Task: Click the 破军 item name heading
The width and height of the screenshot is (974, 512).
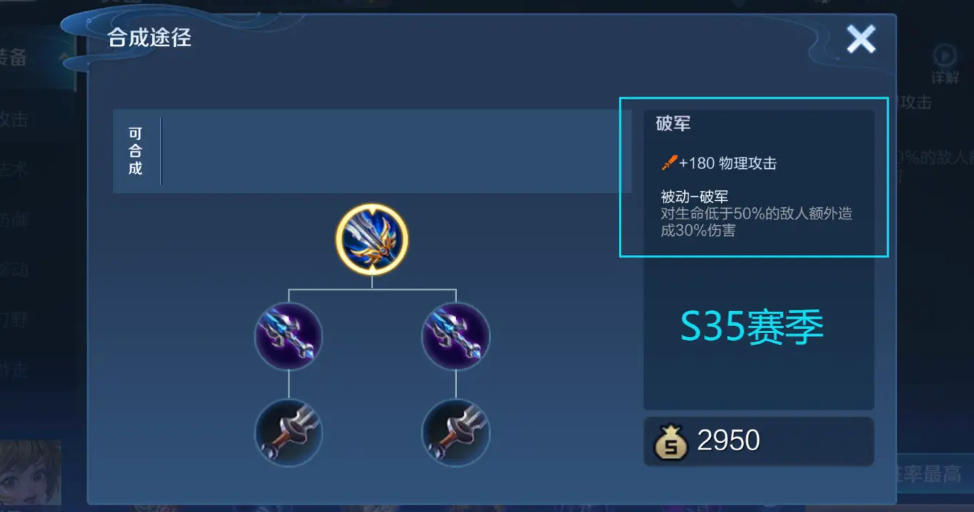Action: pyautogui.click(x=673, y=124)
